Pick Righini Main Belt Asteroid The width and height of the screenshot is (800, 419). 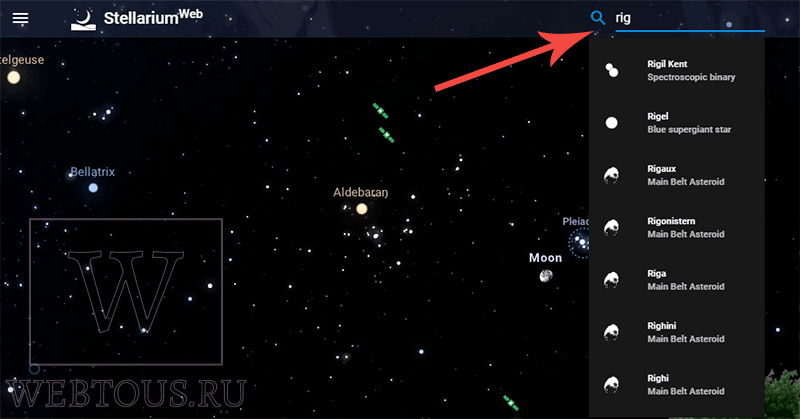pyautogui.click(x=677, y=332)
